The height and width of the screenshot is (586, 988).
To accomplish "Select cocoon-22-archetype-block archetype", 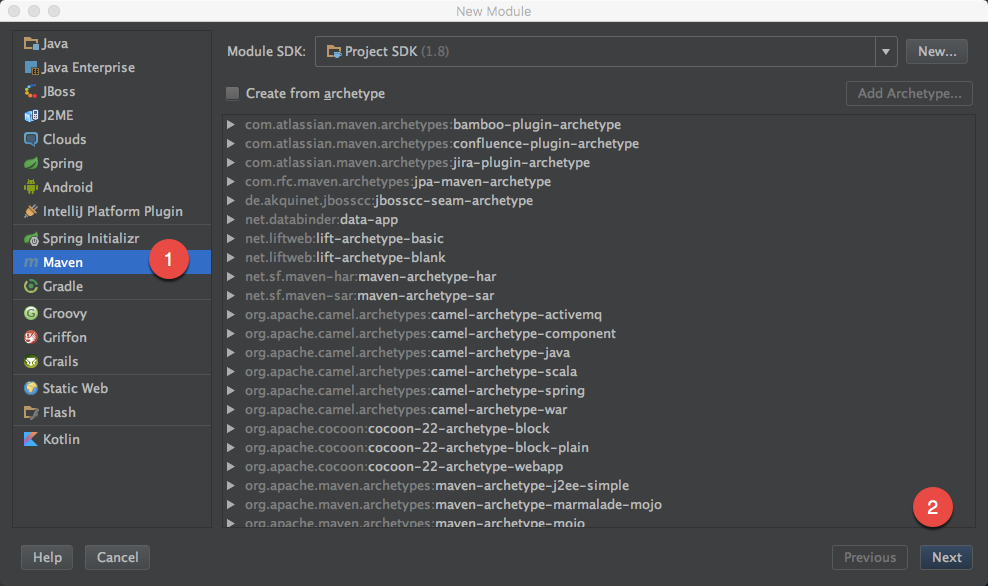I will 397,428.
